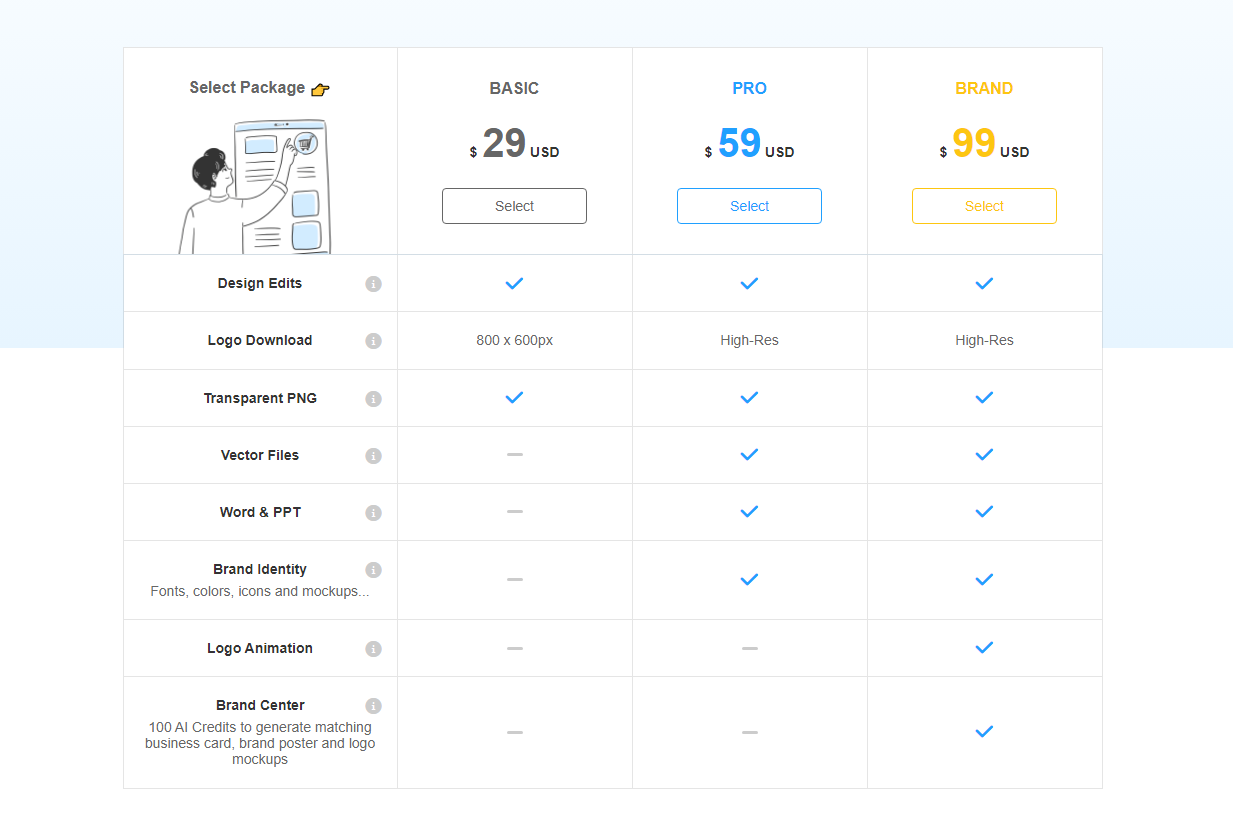Viewport: 1233px width, 840px height.
Task: Click the Word & PPT dash in BASIC column
Action: (x=514, y=512)
